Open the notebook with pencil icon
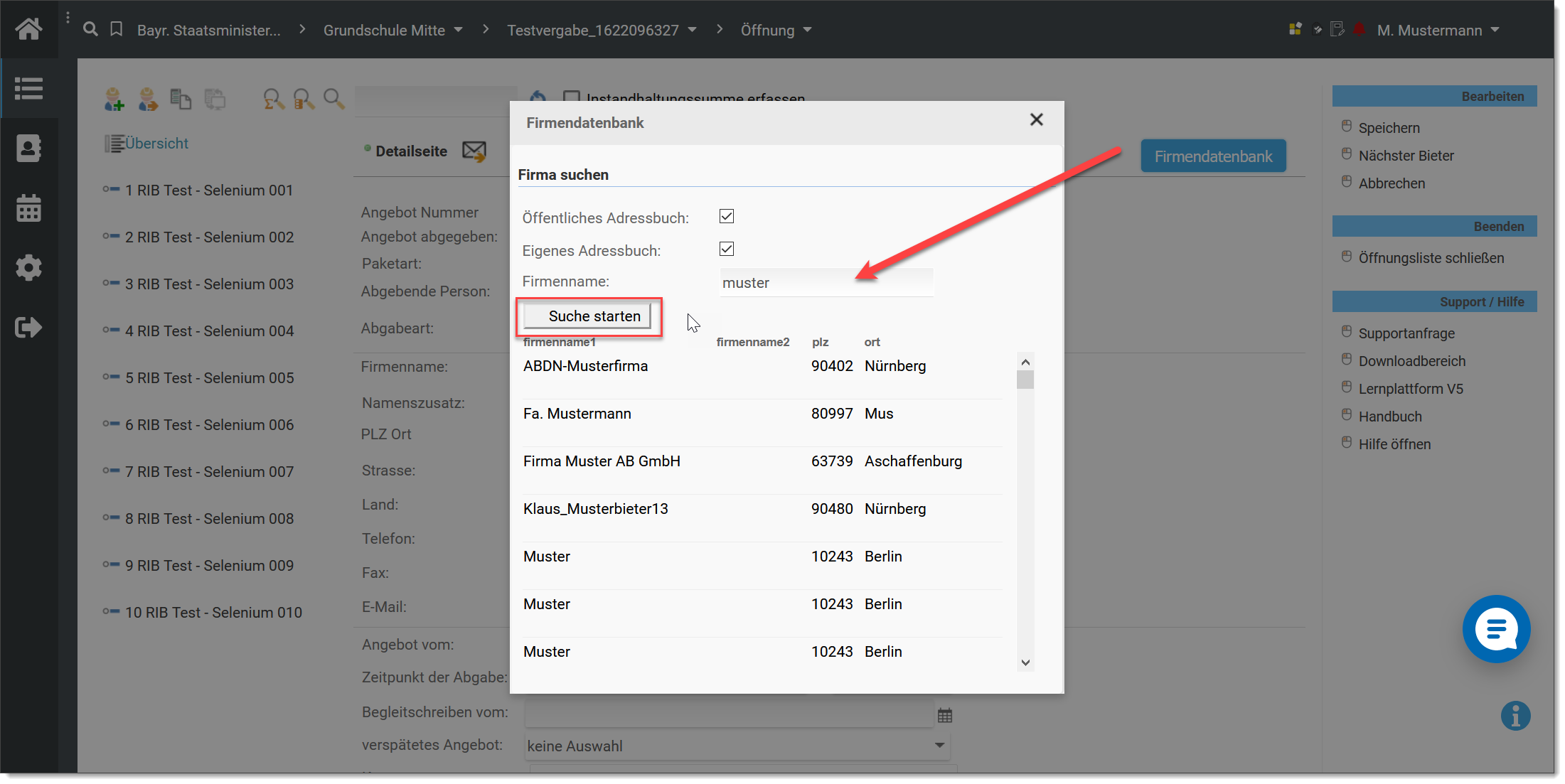 [1337, 29]
